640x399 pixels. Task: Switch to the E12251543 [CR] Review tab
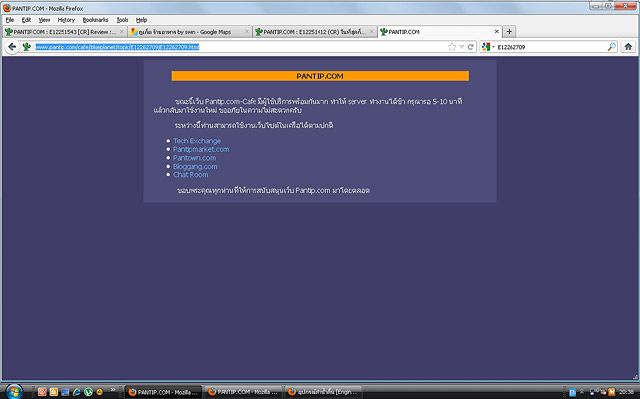[x=64, y=31]
